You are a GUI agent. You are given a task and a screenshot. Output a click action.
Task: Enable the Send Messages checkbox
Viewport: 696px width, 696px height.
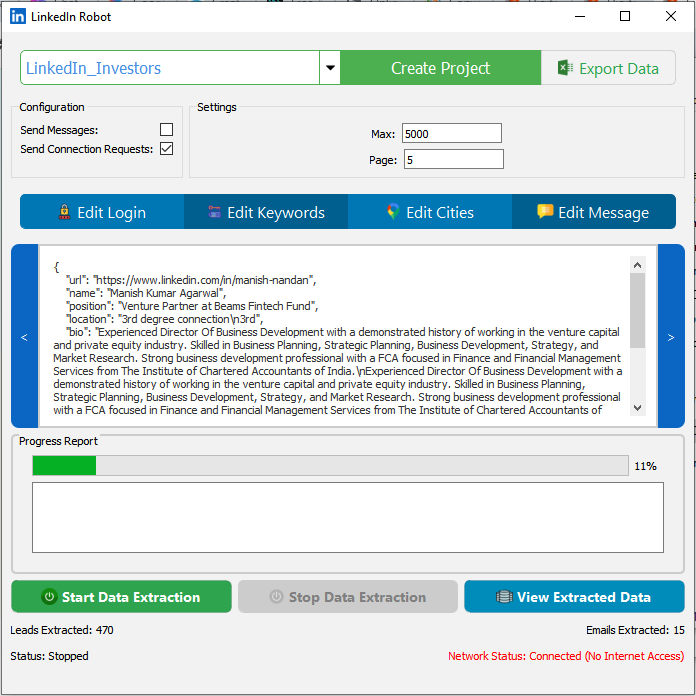[x=166, y=130]
